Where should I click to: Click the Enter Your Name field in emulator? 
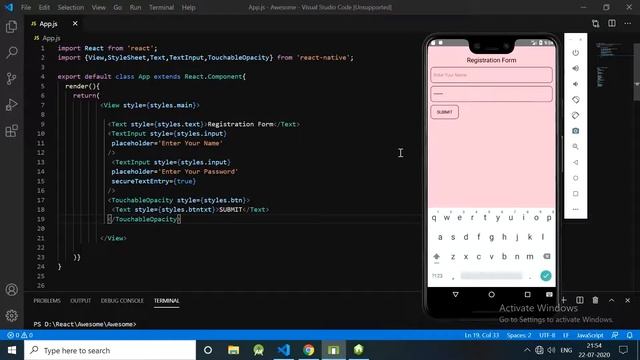pos(491,75)
